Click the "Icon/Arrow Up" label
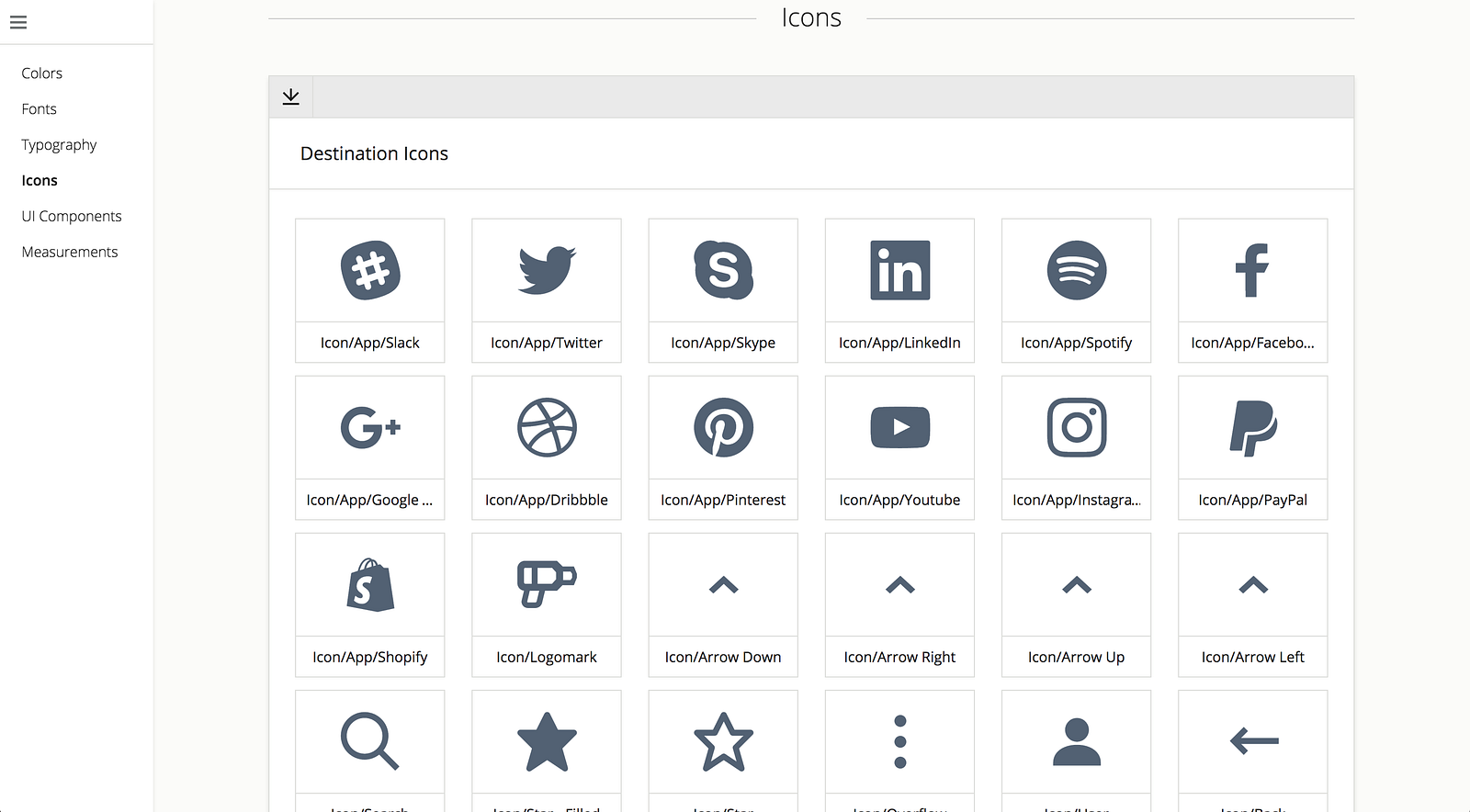This screenshot has height=812, width=1470. [x=1076, y=657]
